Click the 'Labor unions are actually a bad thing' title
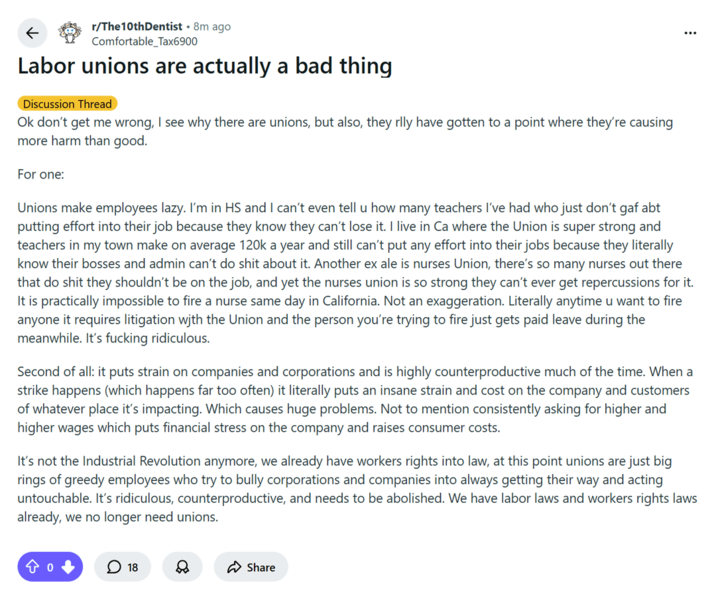Image resolution: width=716 pixels, height=589 pixels. (x=205, y=67)
